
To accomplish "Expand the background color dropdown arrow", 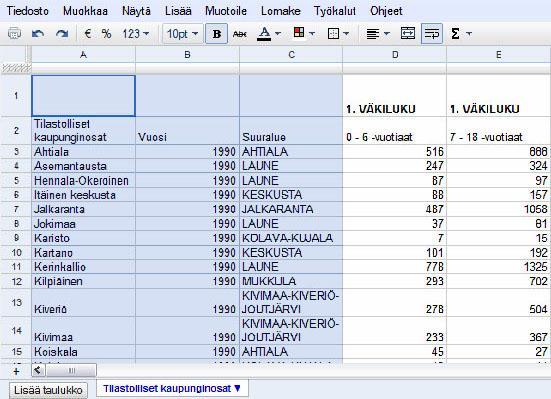I will tap(312, 34).
